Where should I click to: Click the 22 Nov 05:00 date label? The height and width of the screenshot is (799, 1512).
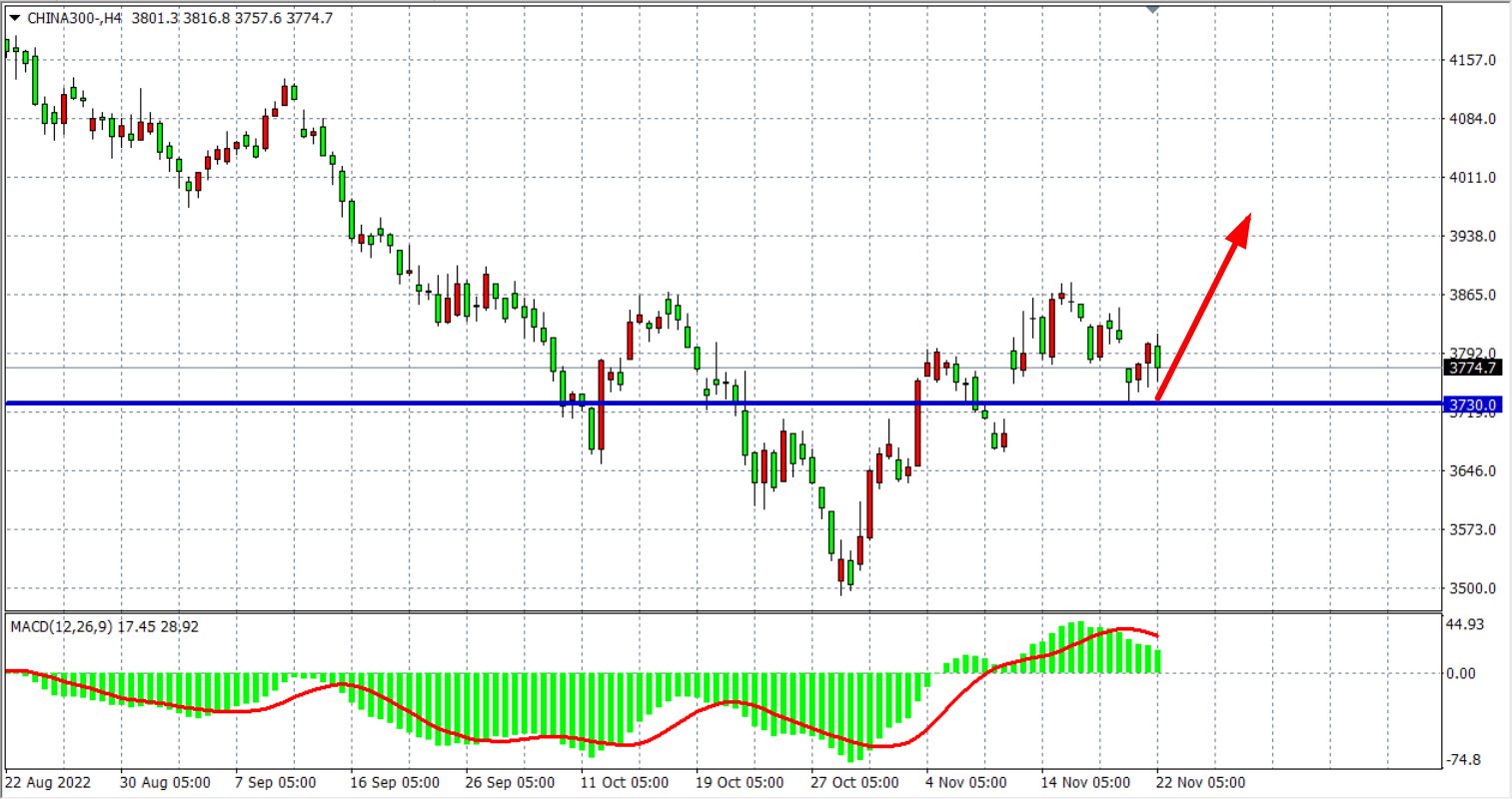click(x=1201, y=782)
